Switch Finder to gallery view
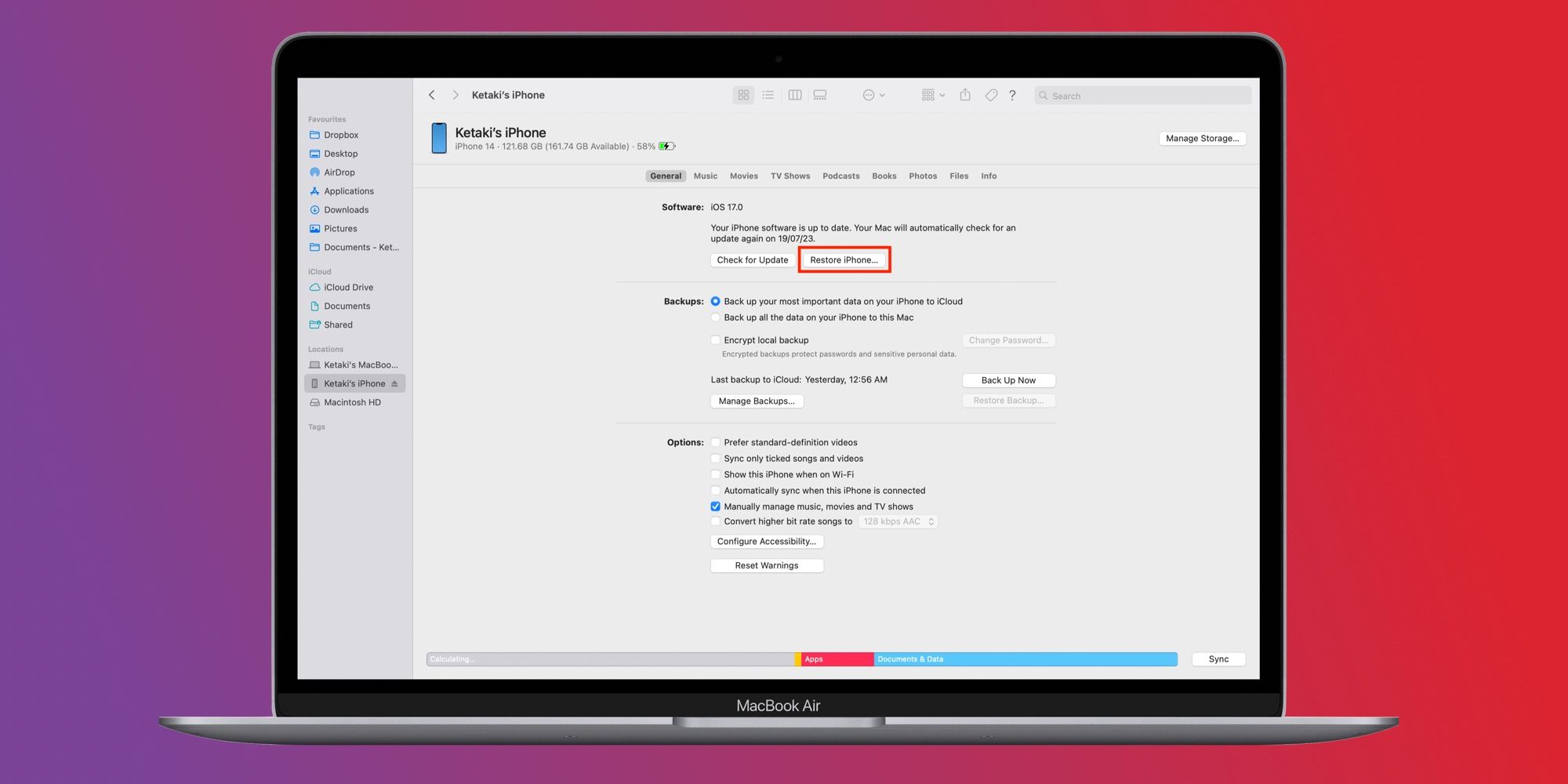1568x784 pixels. pos(820,95)
